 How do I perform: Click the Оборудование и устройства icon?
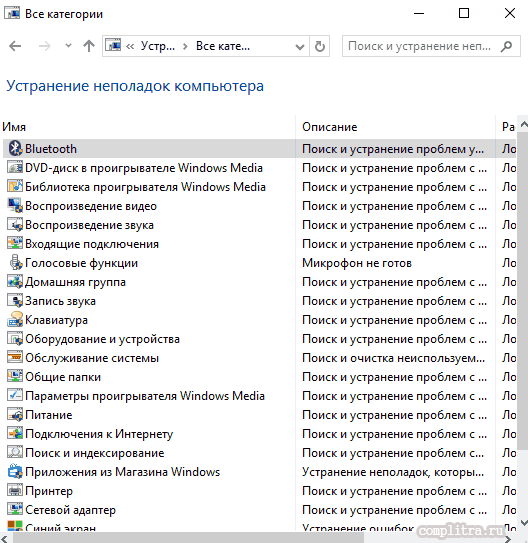pyautogui.click(x=15, y=339)
